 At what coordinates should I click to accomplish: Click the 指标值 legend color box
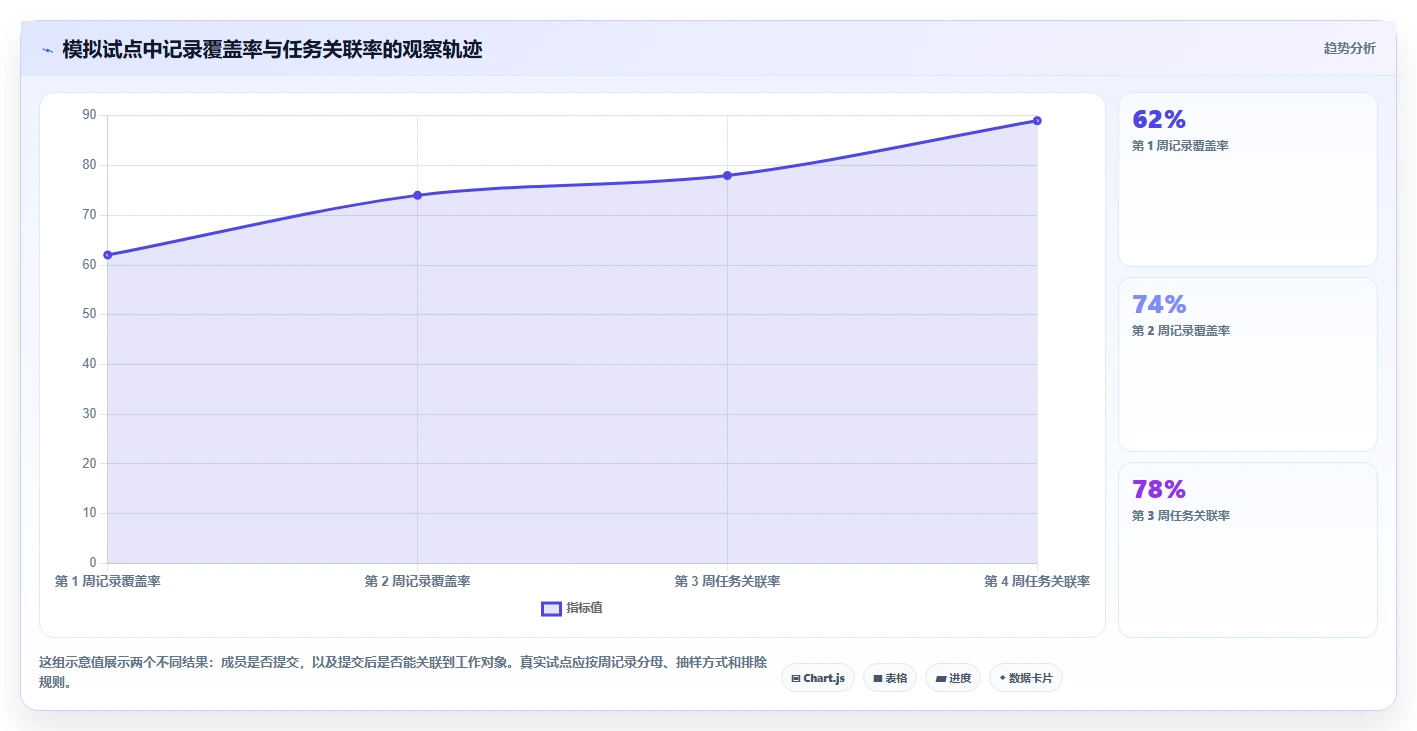tap(551, 608)
